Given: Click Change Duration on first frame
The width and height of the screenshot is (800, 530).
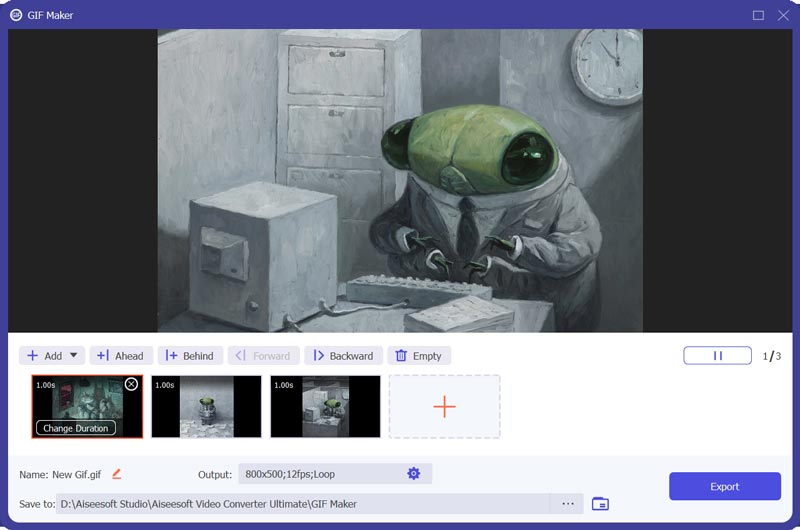Looking at the screenshot, I should [x=76, y=428].
